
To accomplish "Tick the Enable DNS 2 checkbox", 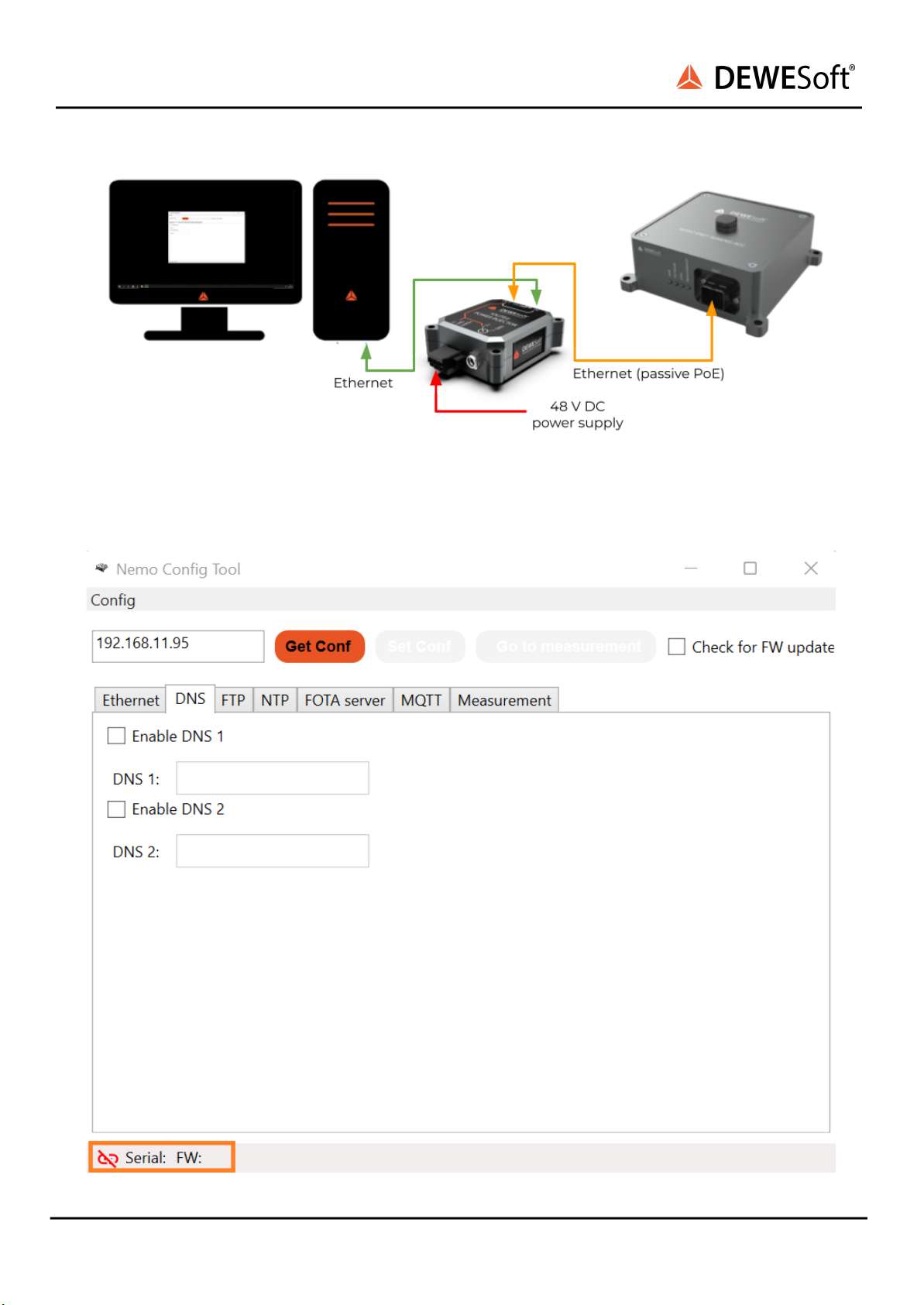I will 116,809.
